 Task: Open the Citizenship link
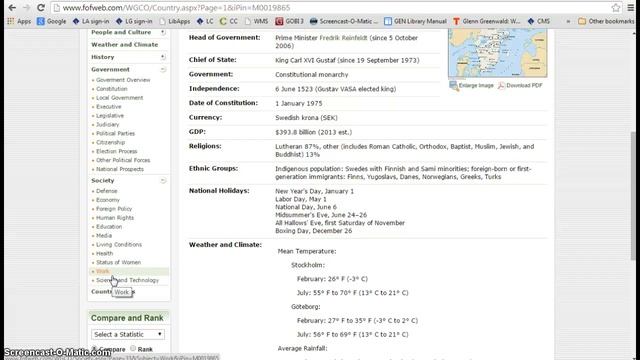[110, 142]
